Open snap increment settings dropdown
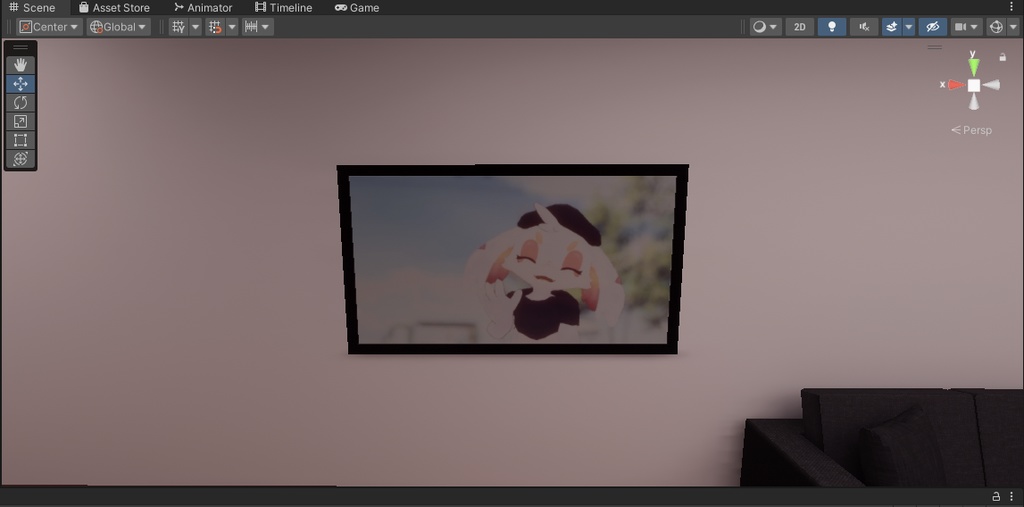 pos(266,27)
